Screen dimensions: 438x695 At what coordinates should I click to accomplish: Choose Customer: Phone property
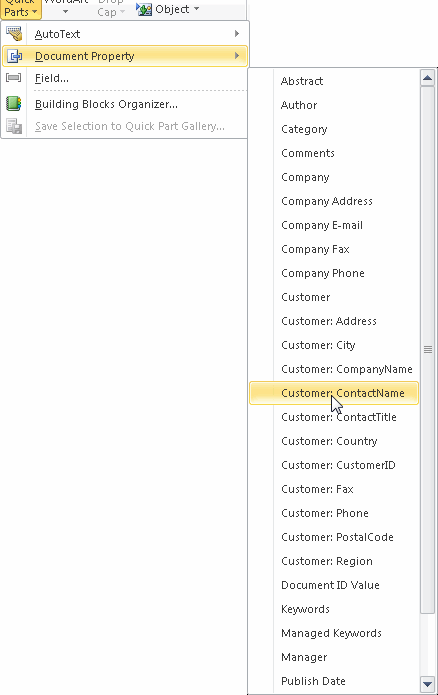334,513
